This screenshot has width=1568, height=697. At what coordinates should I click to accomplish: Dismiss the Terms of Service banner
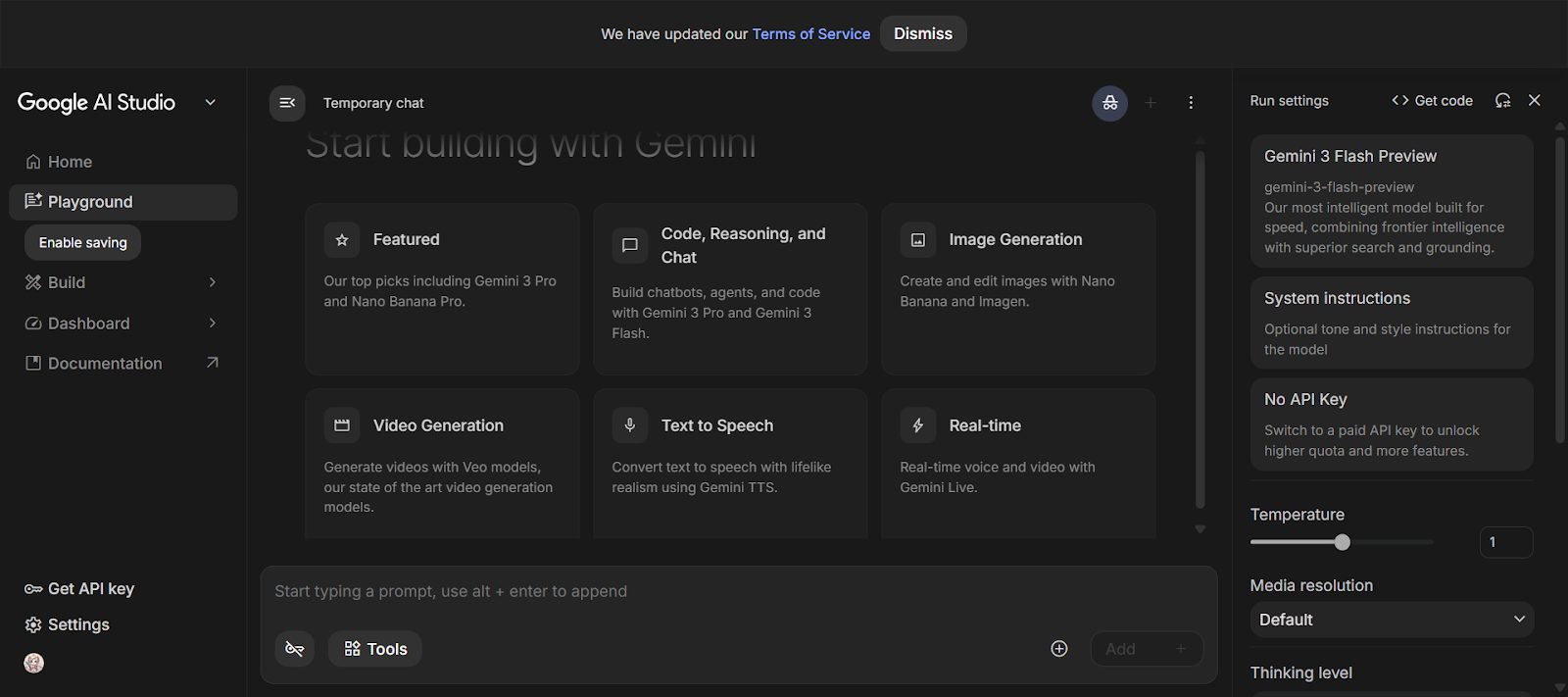pyautogui.click(x=922, y=34)
